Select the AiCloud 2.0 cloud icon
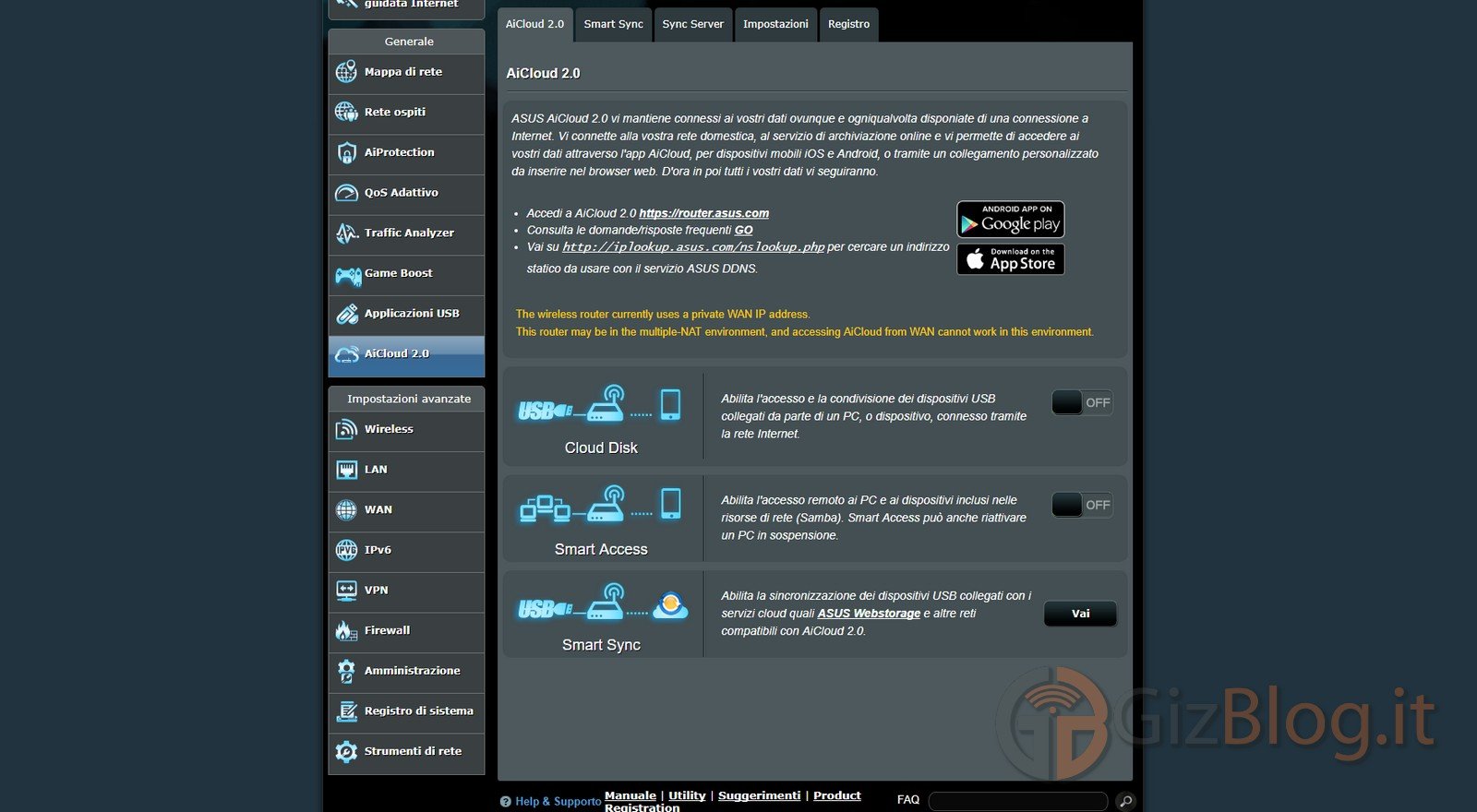 click(346, 354)
